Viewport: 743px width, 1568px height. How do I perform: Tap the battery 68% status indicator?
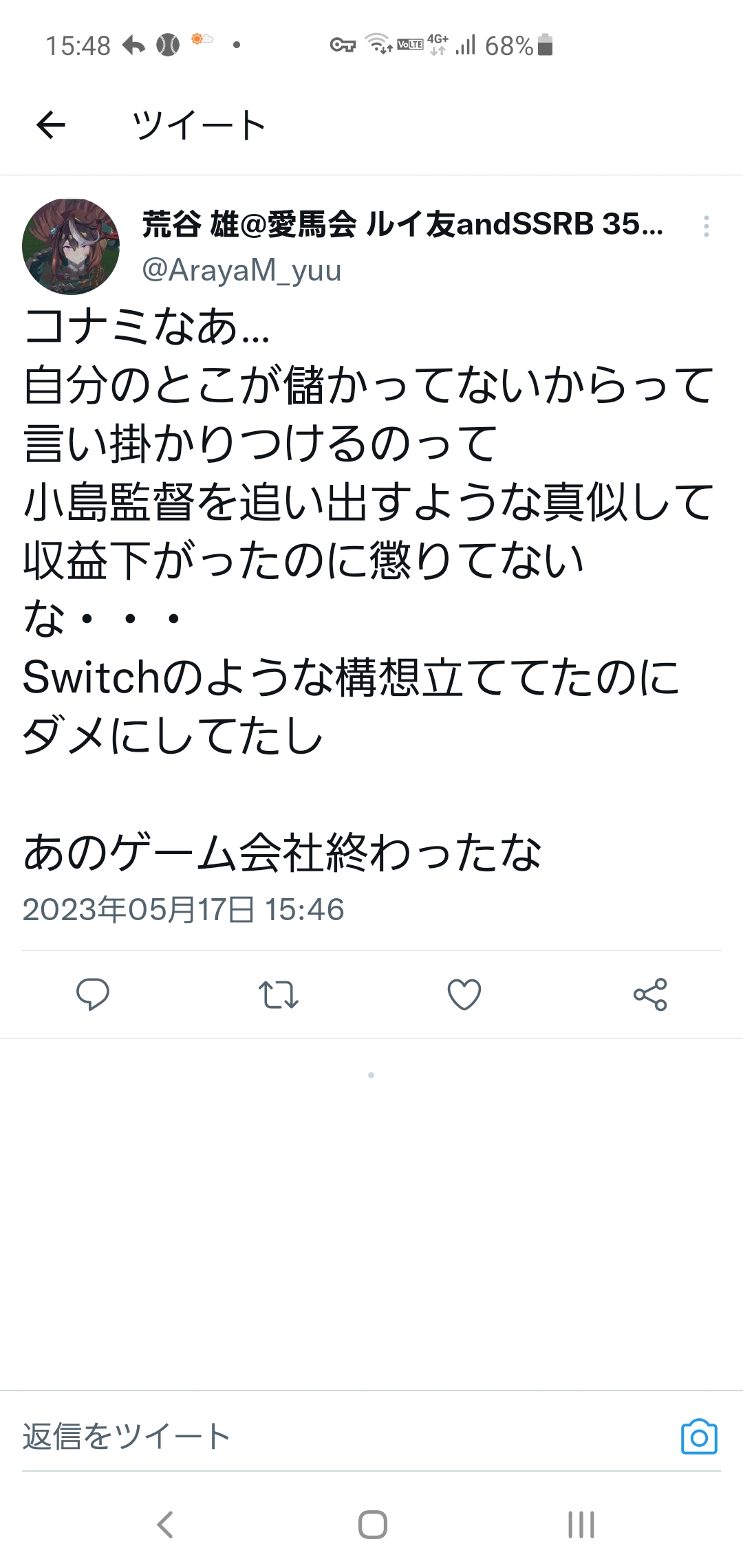519,45
